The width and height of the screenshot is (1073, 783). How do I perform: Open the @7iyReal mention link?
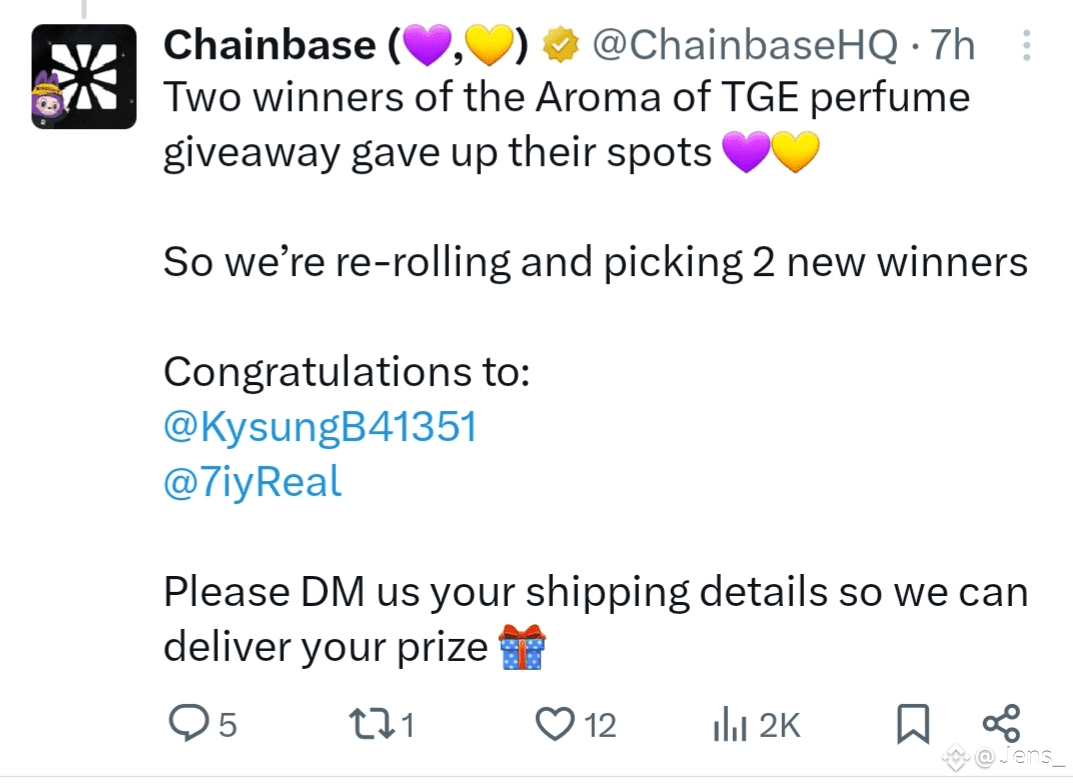tap(253, 482)
